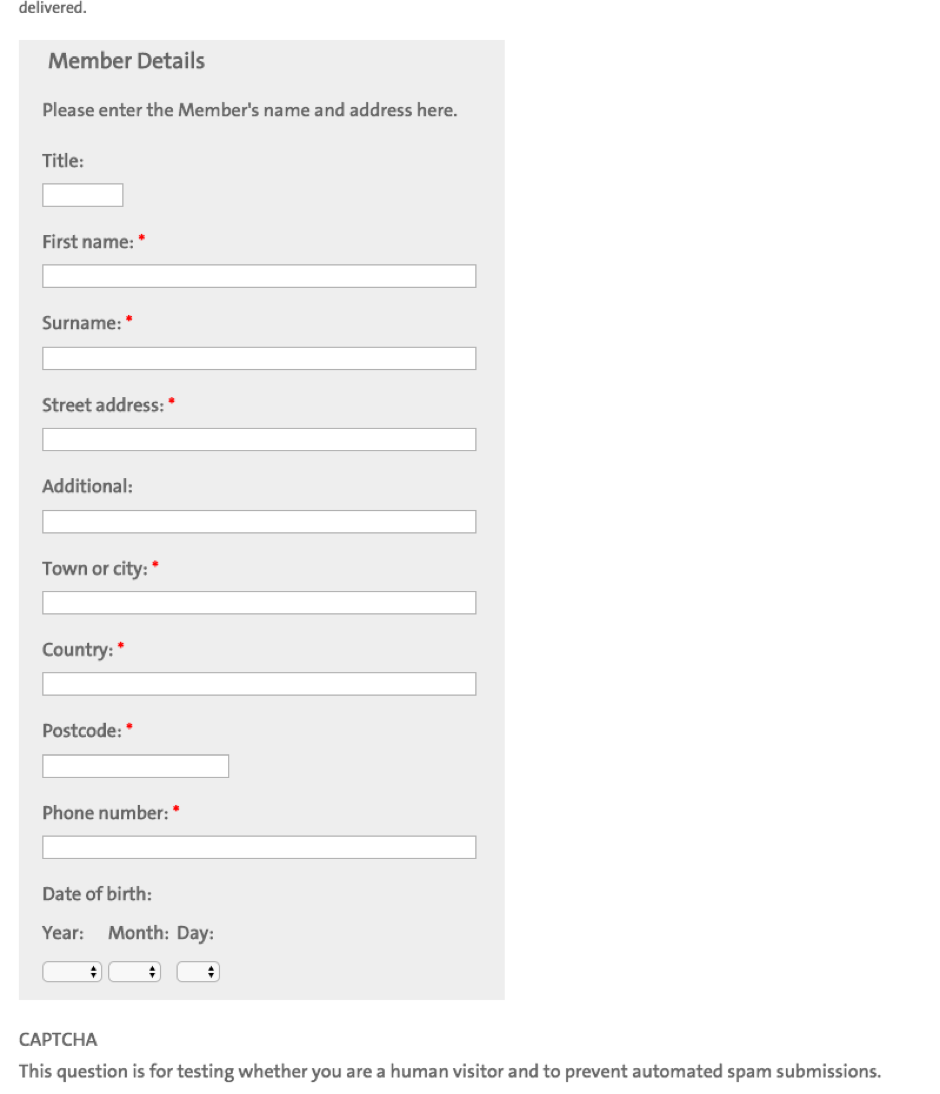The image size is (940, 1094).
Task: Open the Day dropdown menu
Action: point(198,971)
